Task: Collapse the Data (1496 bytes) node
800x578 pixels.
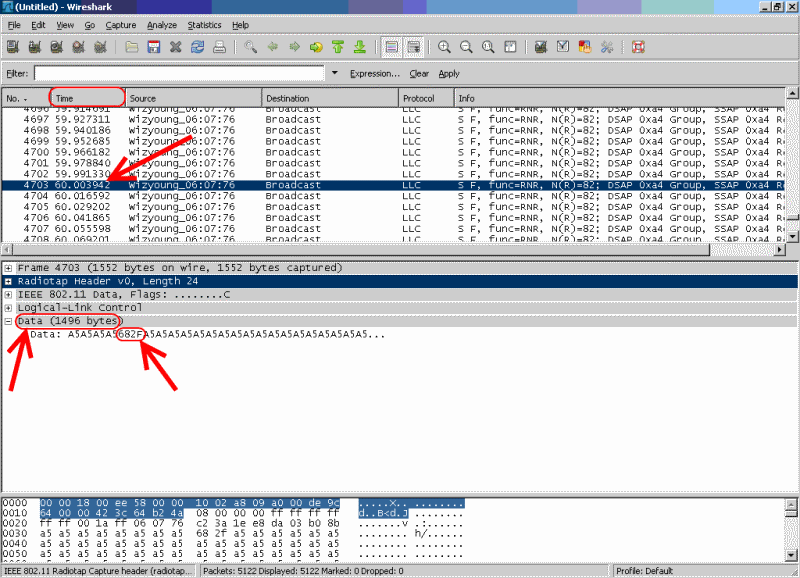Action: pyautogui.click(x=8, y=321)
